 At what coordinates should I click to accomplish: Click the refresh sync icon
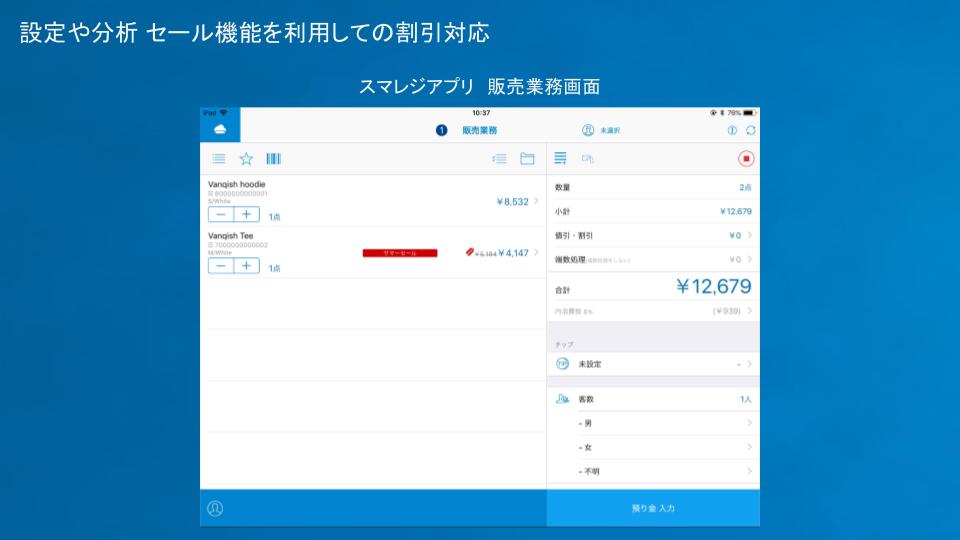click(x=750, y=130)
